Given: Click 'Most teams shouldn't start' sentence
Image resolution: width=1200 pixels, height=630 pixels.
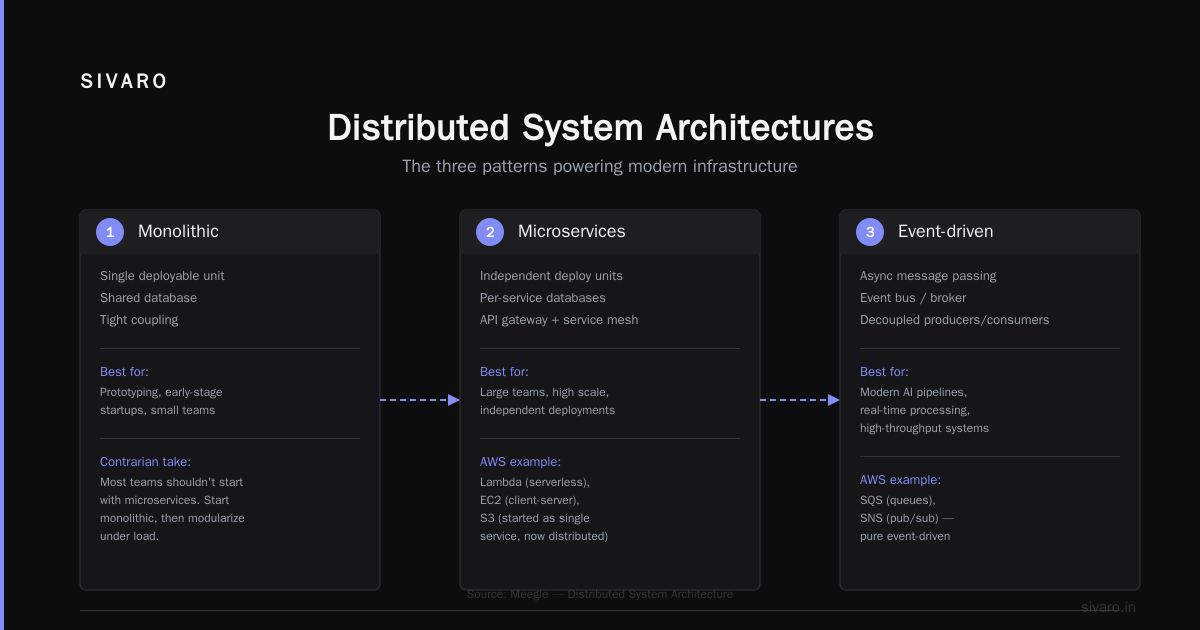Looking at the screenshot, I should pyautogui.click(x=171, y=482).
